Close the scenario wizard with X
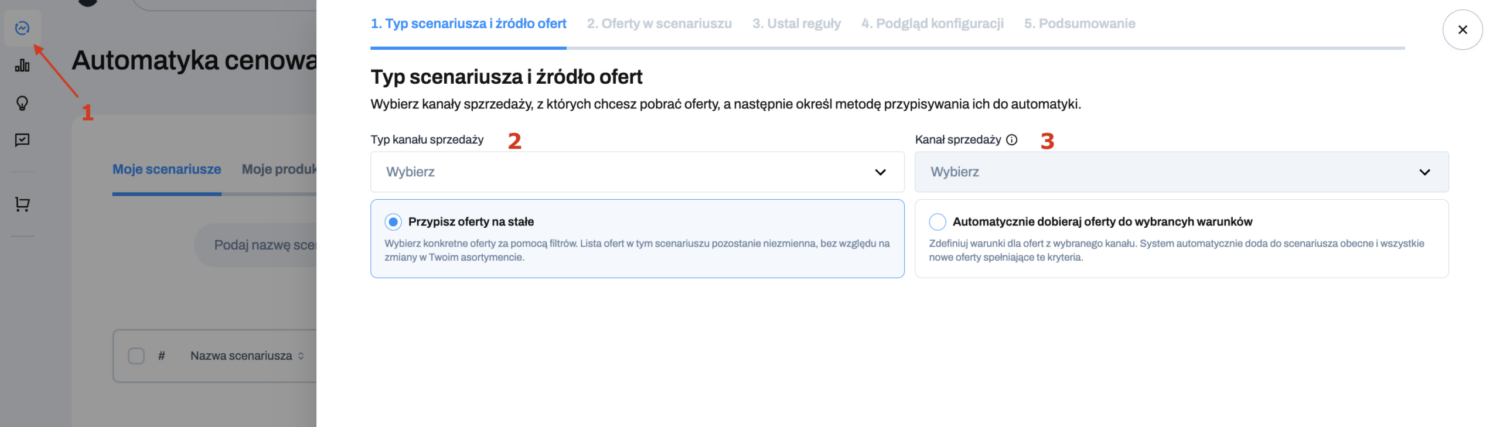1500x427 pixels. click(1462, 30)
